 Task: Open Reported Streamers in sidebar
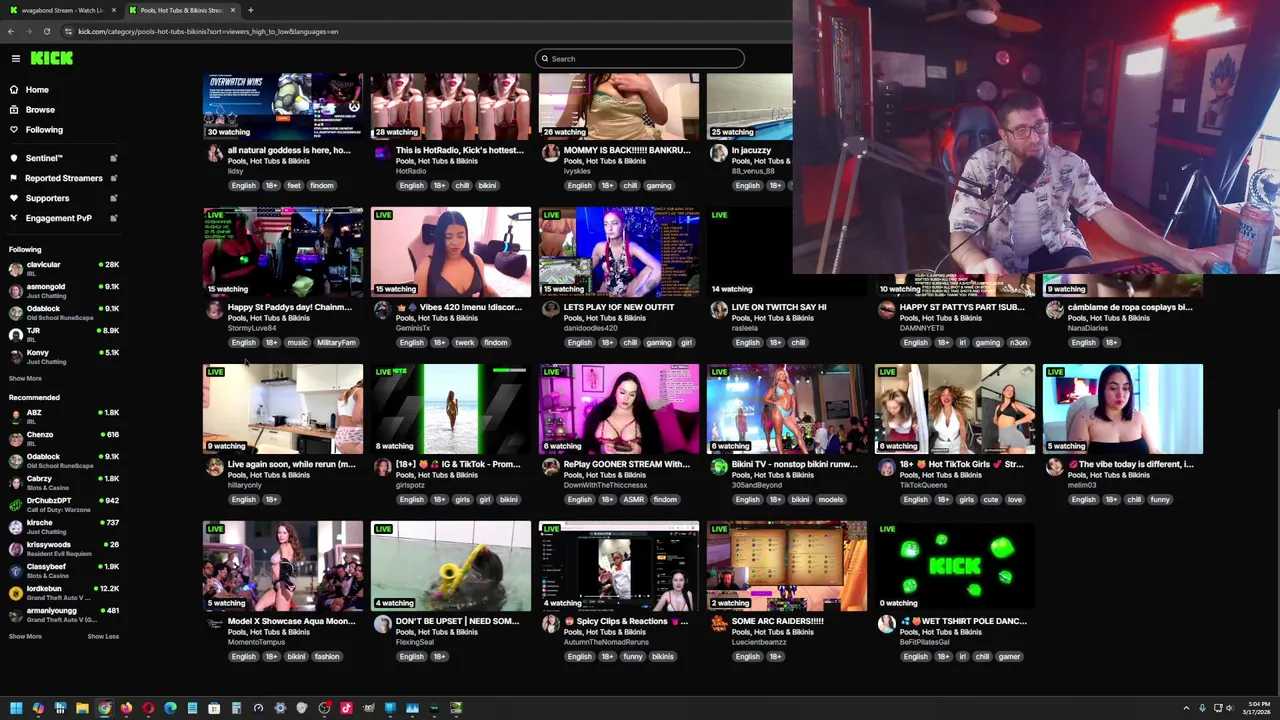(63, 178)
